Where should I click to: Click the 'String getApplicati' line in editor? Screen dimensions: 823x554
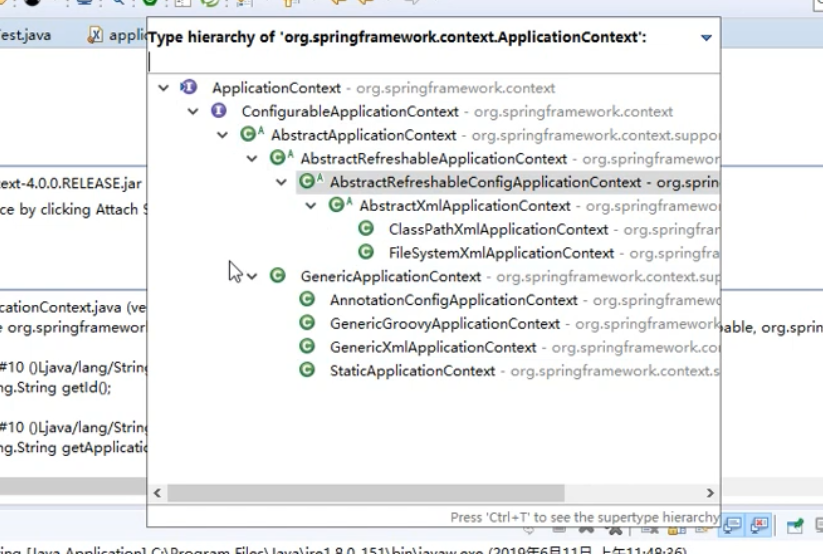(73, 448)
